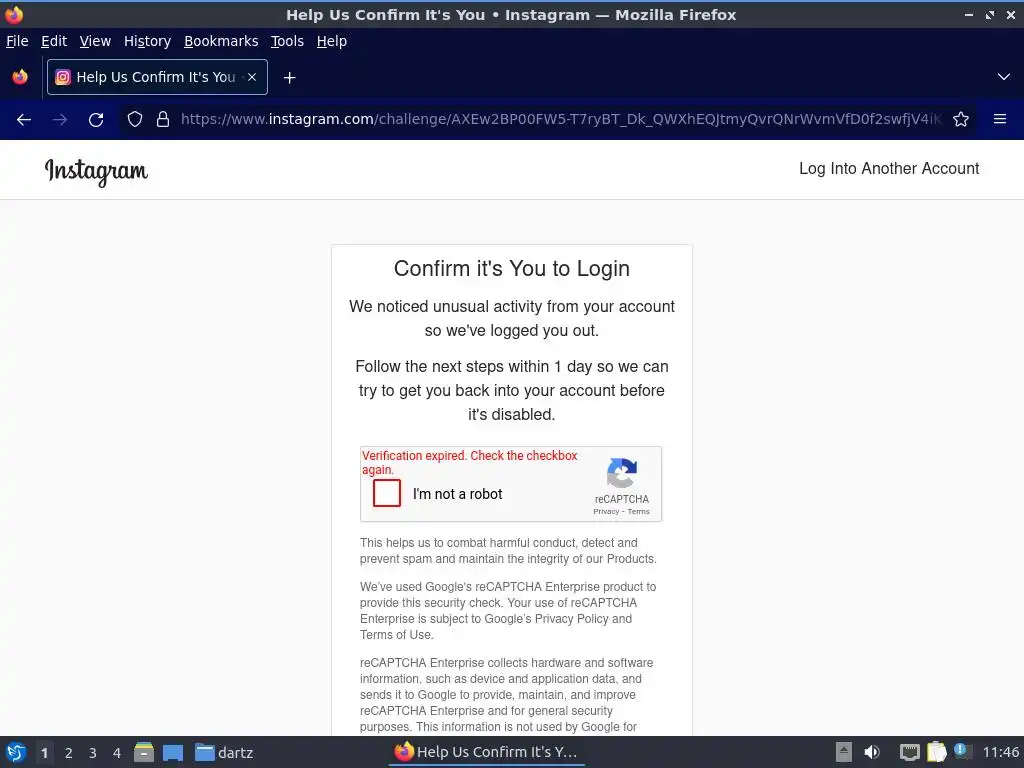Click the removable media eject tray icon
Image resolution: width=1024 pixels, height=768 pixels.
coord(843,752)
